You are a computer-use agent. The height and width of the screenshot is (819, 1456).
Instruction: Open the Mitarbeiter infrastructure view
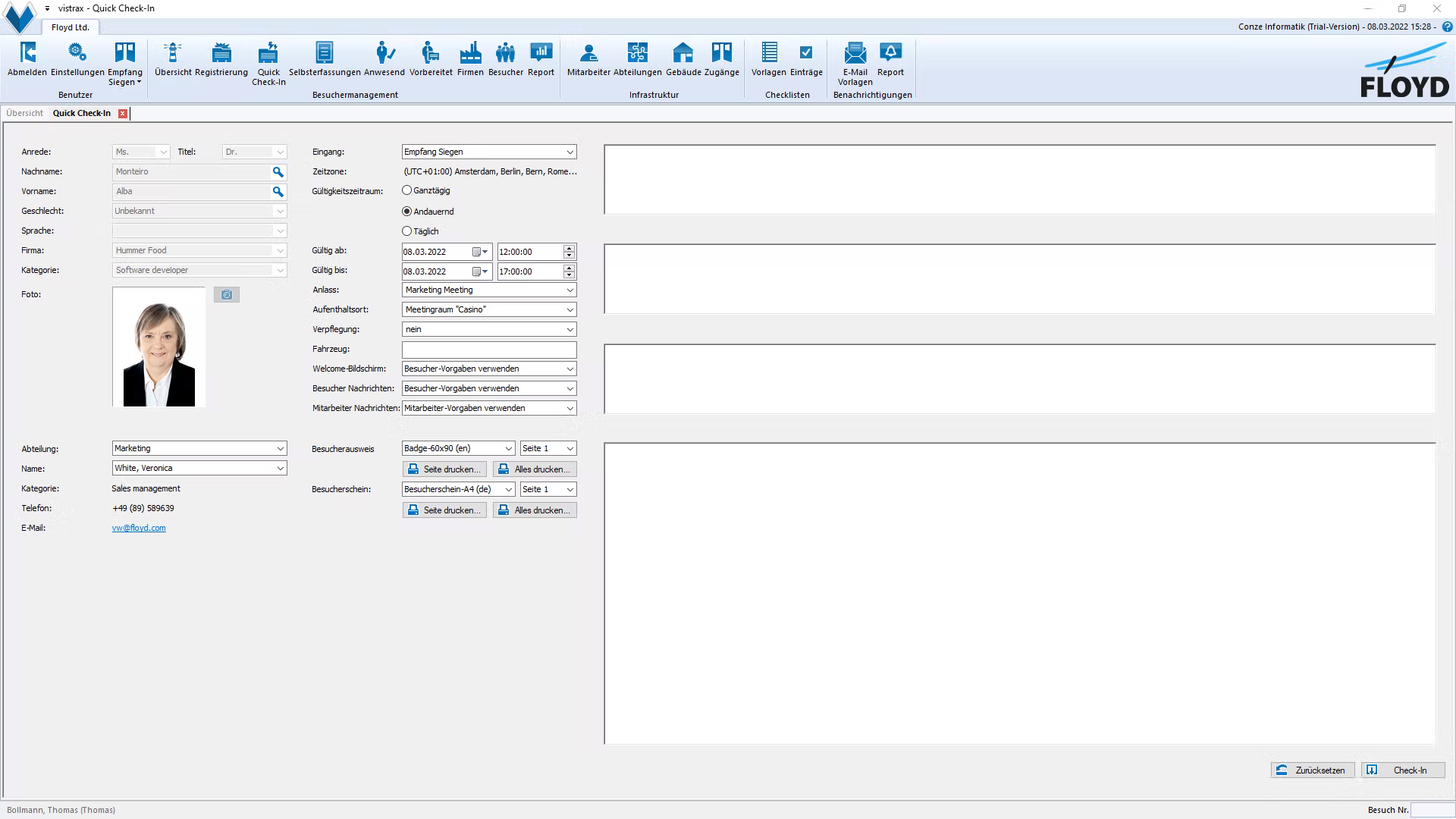[589, 61]
